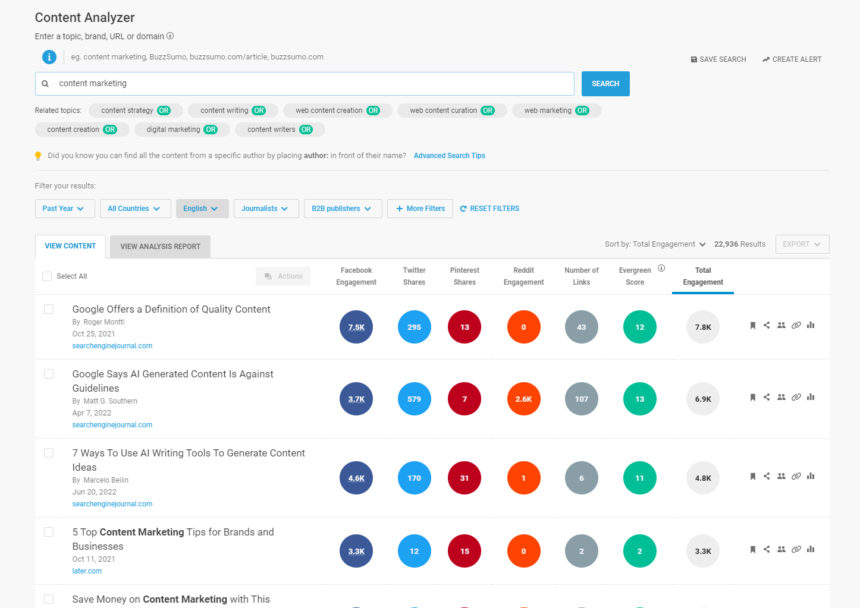The height and width of the screenshot is (608, 860).
Task: View backlinks for the Content Marketing Tips article
Action: (x=796, y=549)
